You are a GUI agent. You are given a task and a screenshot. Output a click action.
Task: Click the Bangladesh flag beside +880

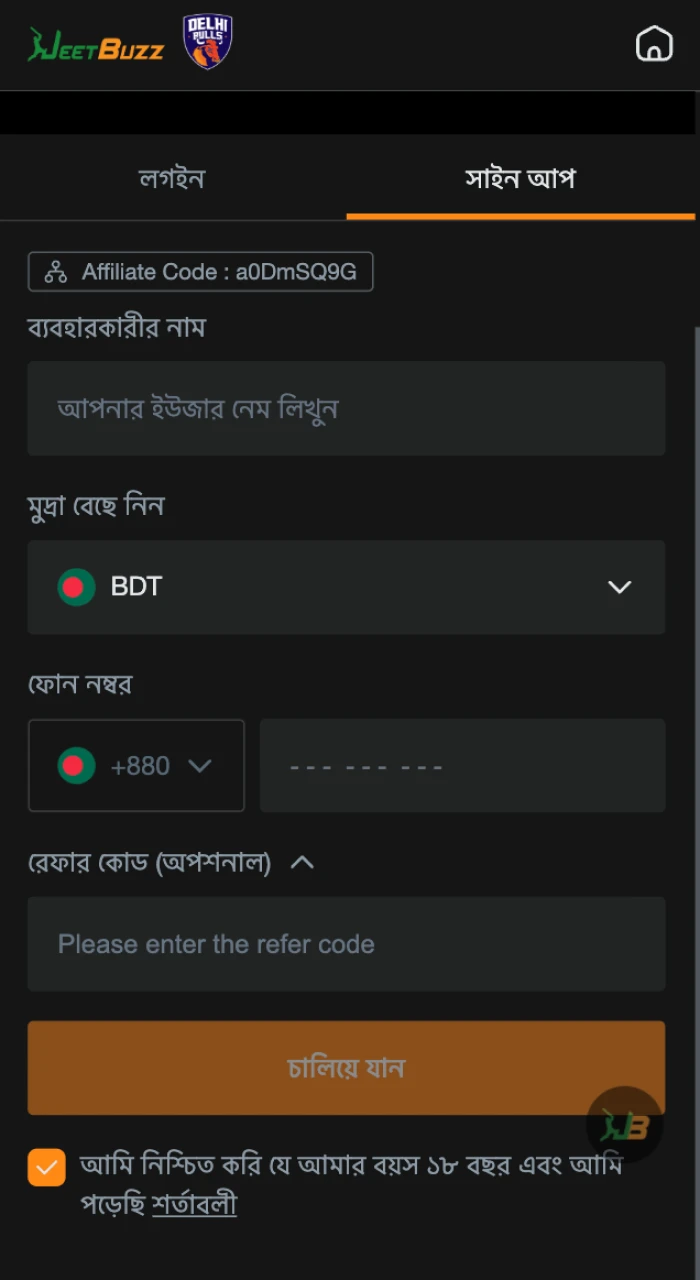coord(75,765)
